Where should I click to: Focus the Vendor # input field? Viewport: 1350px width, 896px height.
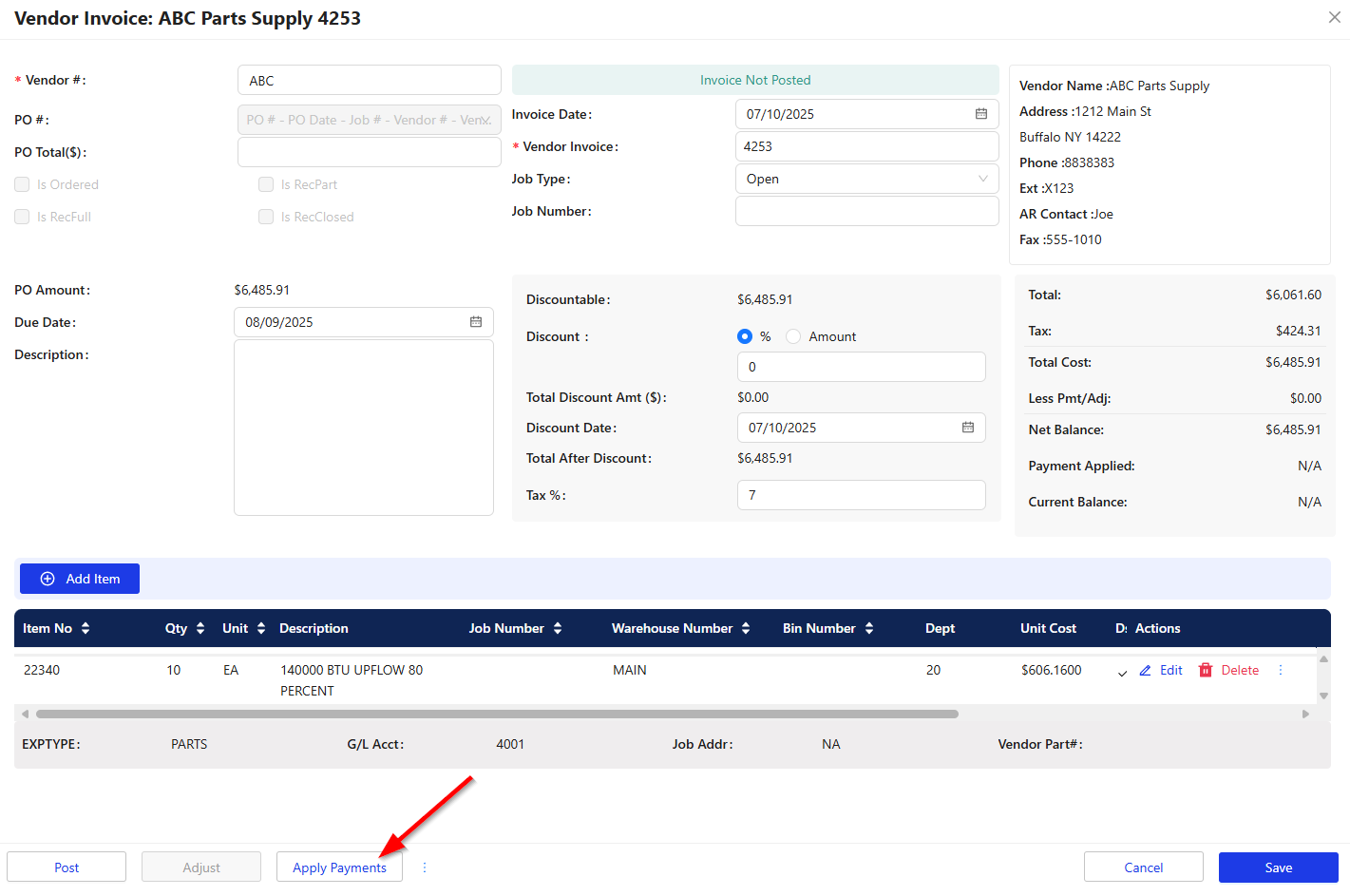[370, 81]
